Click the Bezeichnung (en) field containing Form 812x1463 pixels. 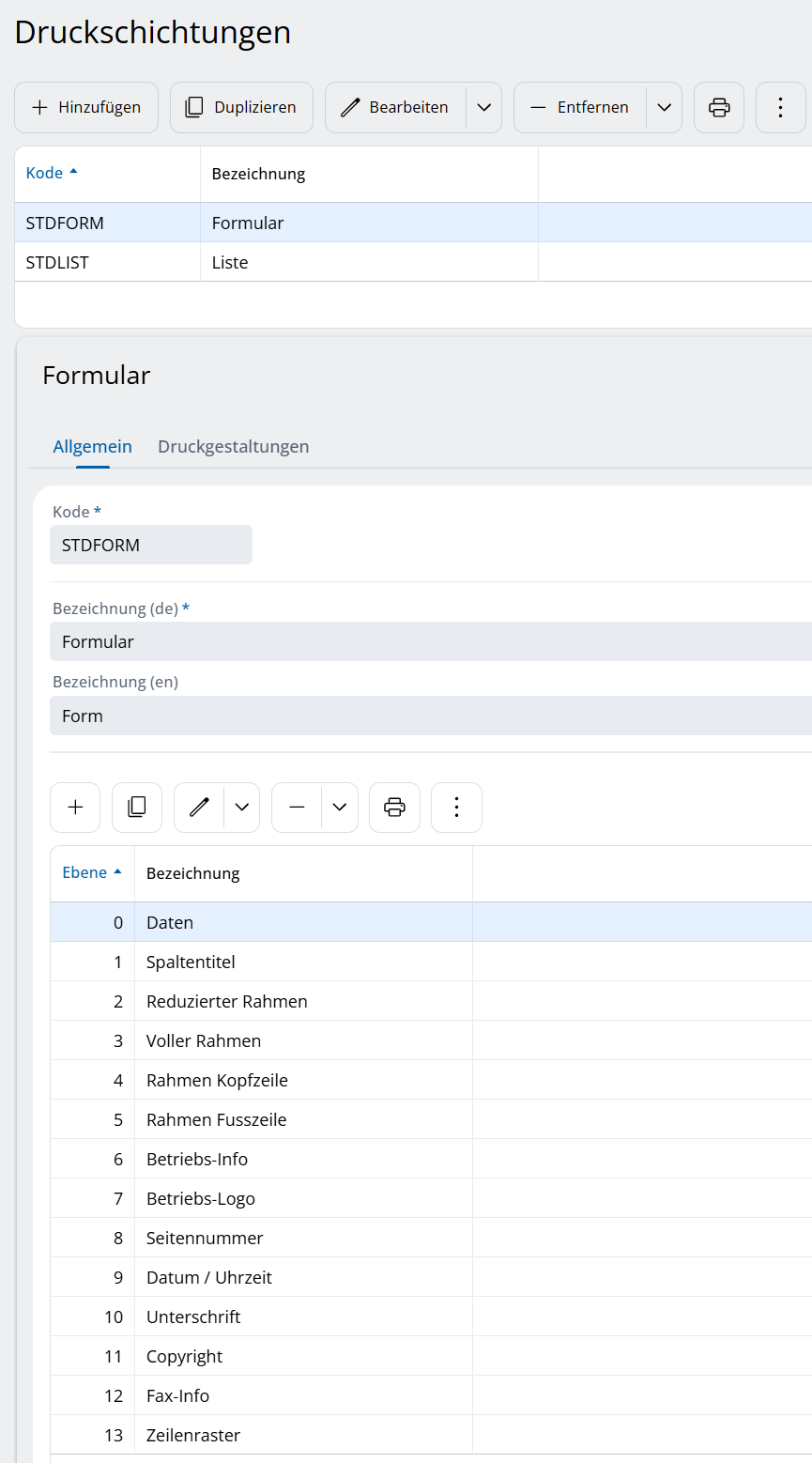[x=430, y=716]
